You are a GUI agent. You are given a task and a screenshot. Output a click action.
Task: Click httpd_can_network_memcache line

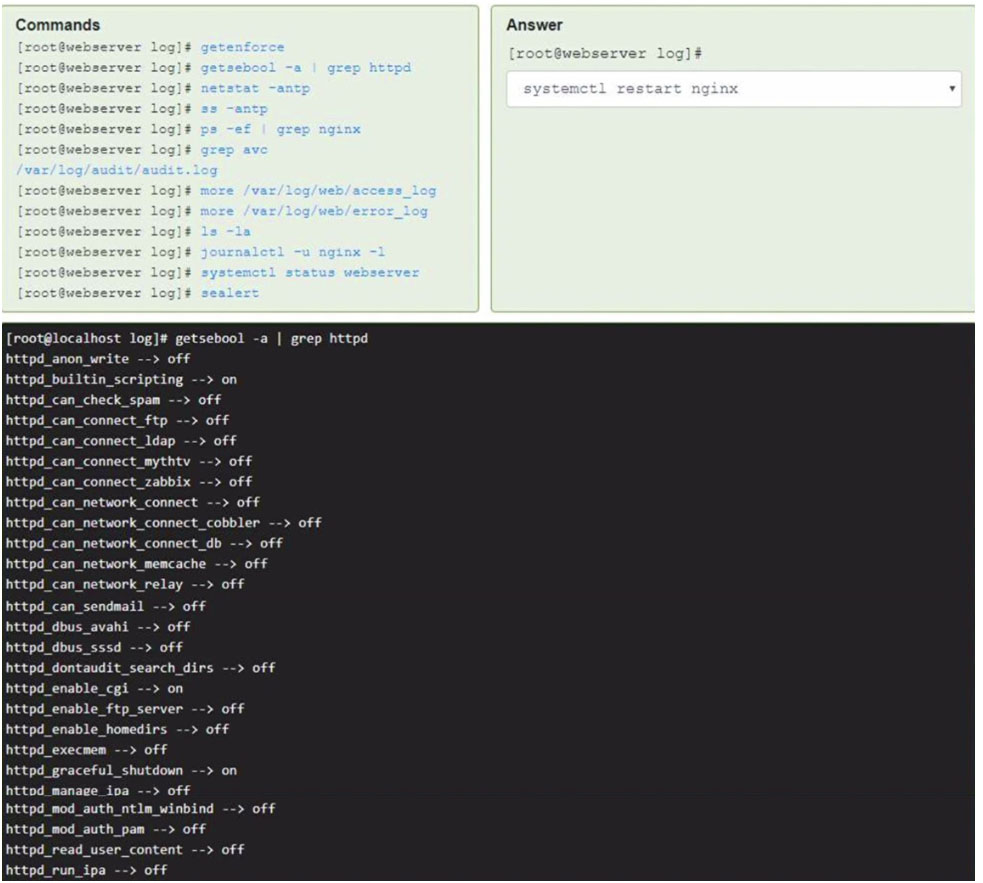(137, 564)
